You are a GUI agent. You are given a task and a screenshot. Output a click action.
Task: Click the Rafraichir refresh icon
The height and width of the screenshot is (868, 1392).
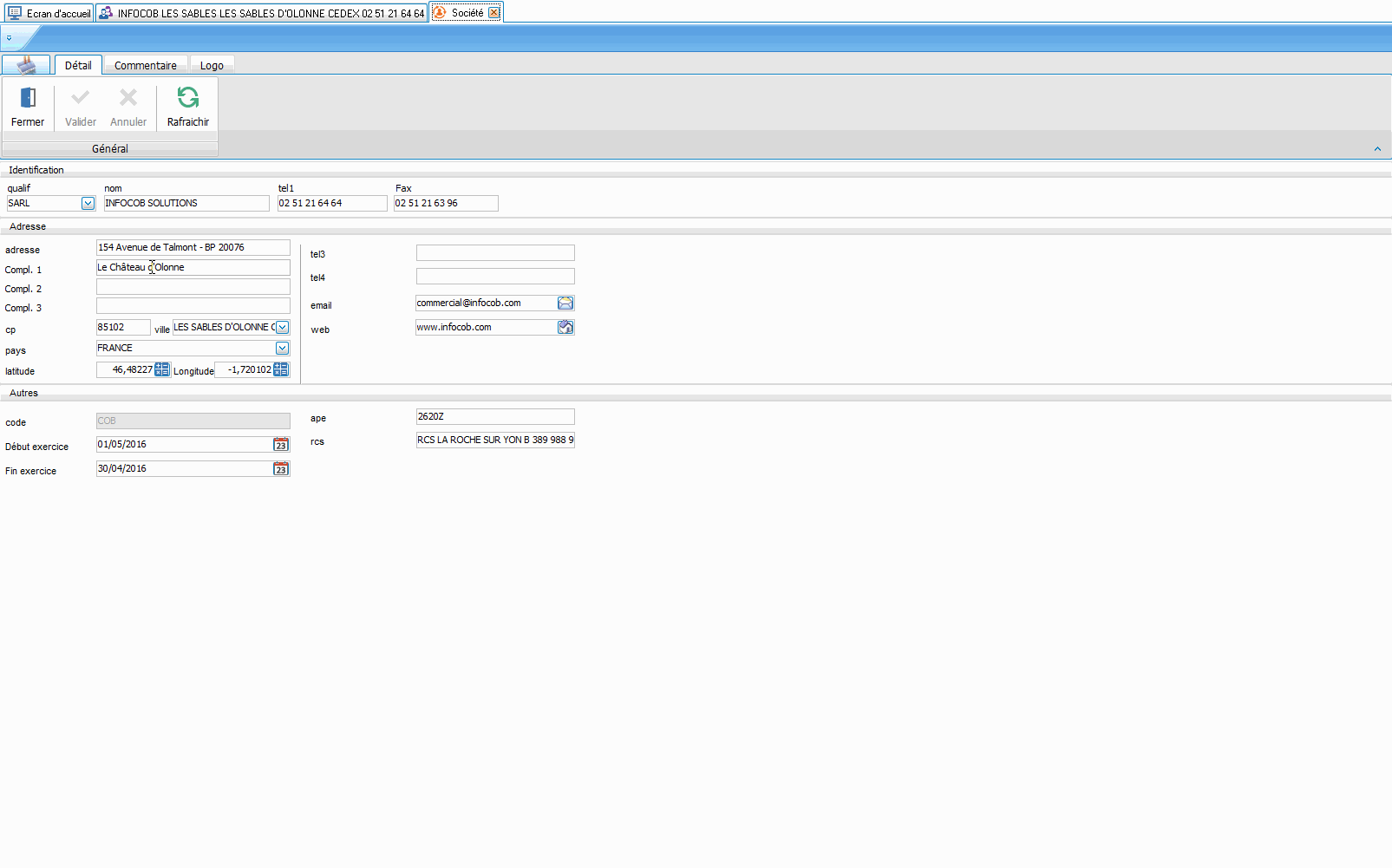[187, 97]
